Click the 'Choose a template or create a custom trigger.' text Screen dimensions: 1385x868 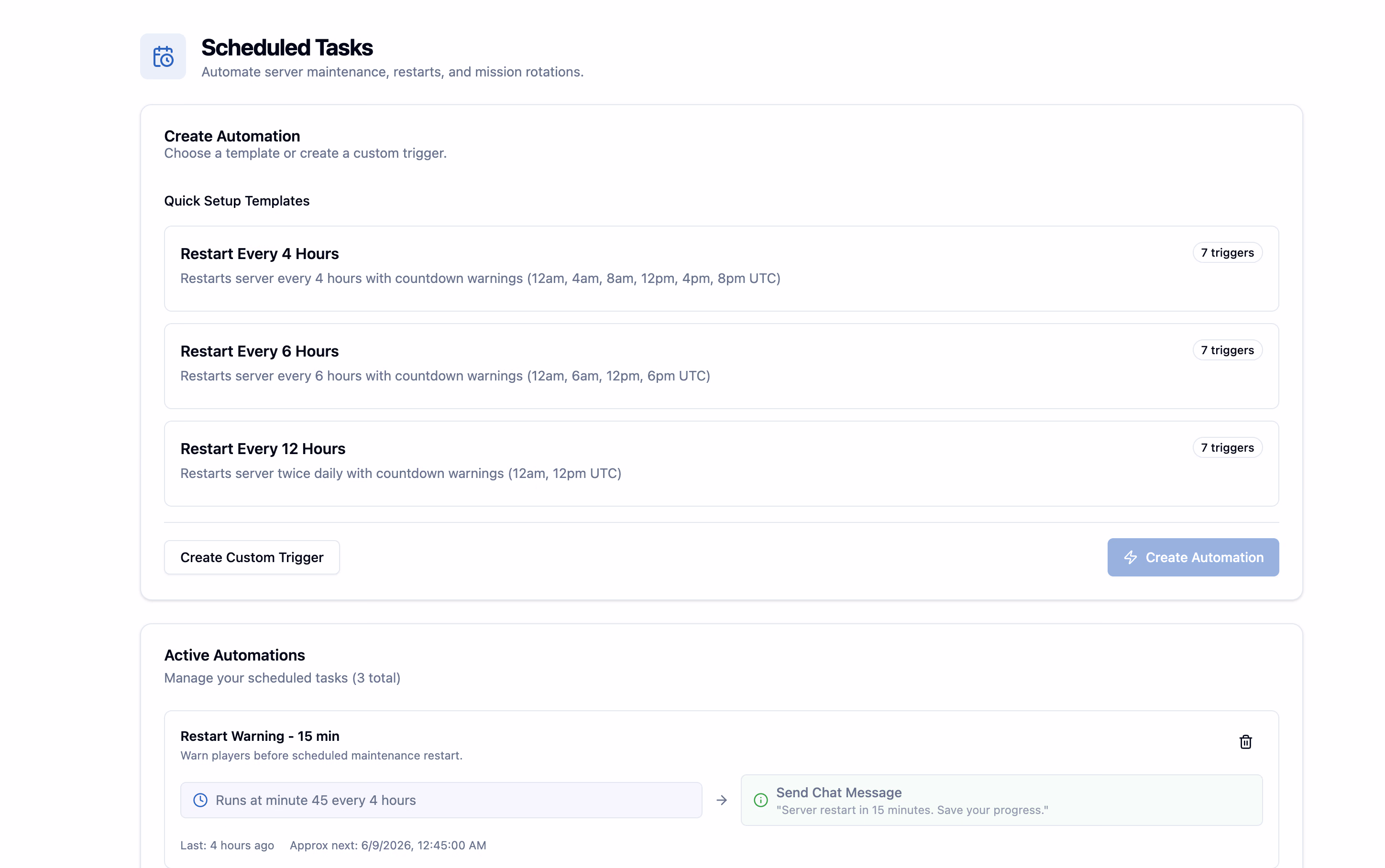[x=305, y=153]
